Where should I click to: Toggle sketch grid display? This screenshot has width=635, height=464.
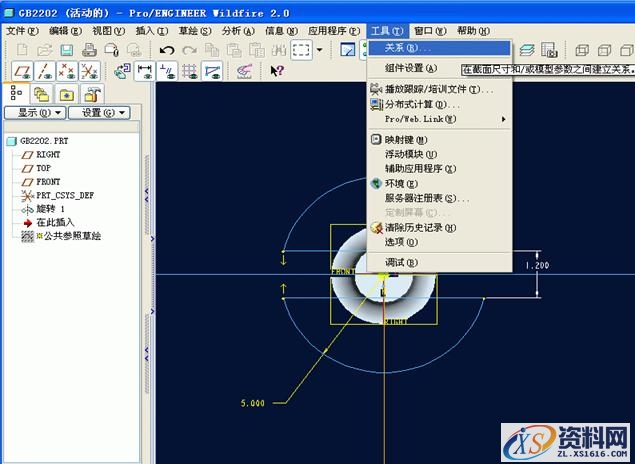(189, 71)
